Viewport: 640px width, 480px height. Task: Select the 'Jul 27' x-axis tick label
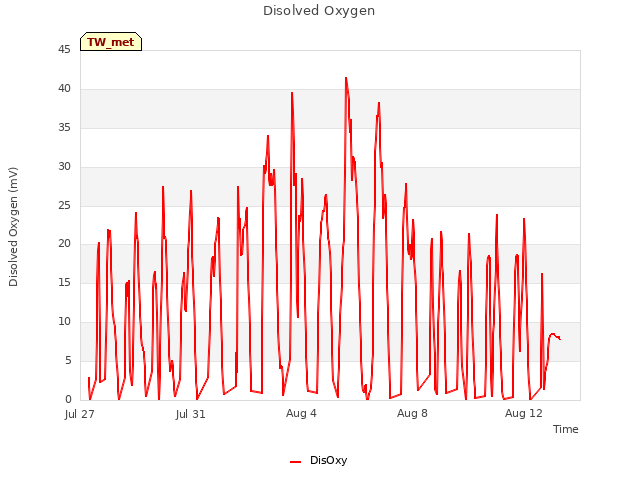(x=80, y=414)
